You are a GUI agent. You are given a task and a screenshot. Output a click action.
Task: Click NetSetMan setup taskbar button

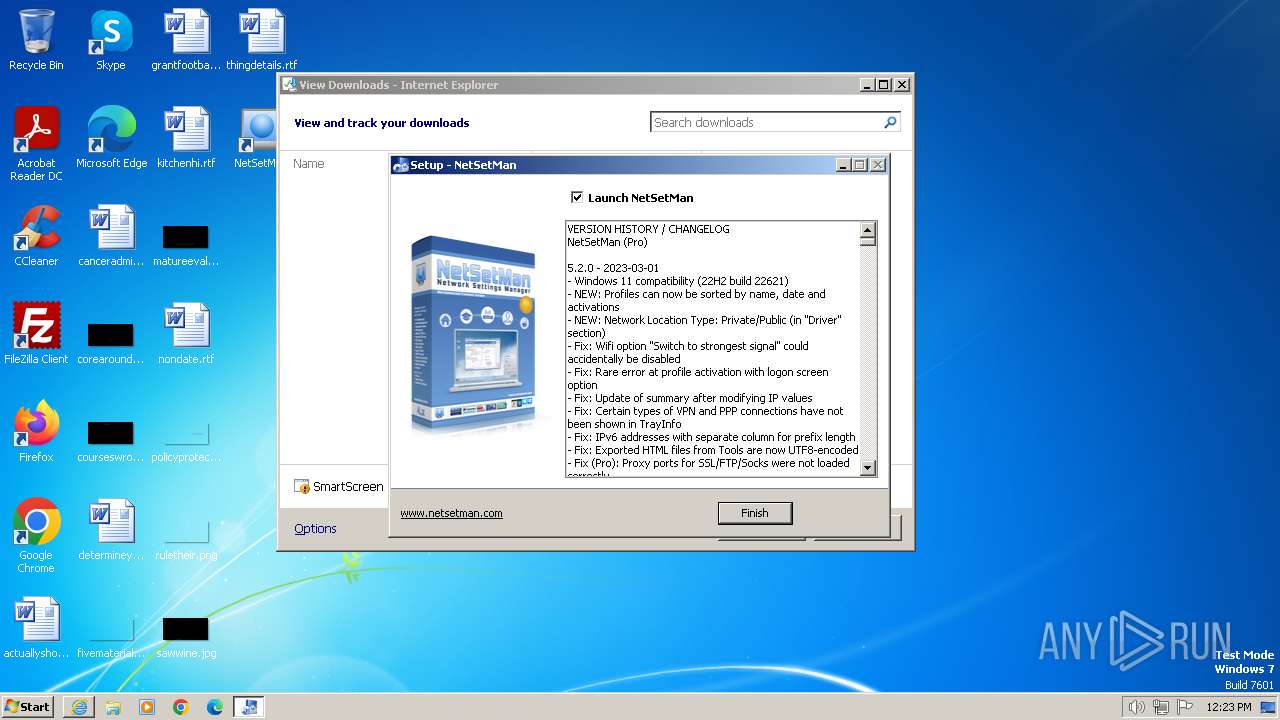click(249, 707)
